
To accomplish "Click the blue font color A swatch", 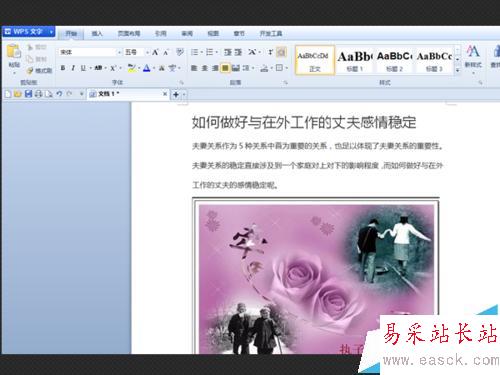I will click(146, 68).
